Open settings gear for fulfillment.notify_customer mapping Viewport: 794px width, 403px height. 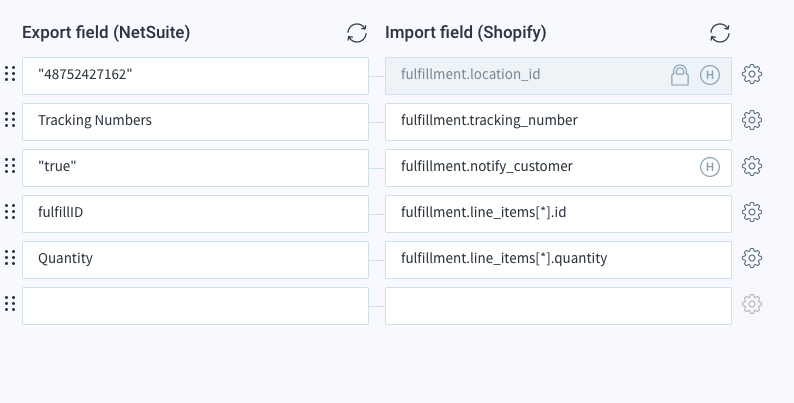click(x=751, y=166)
